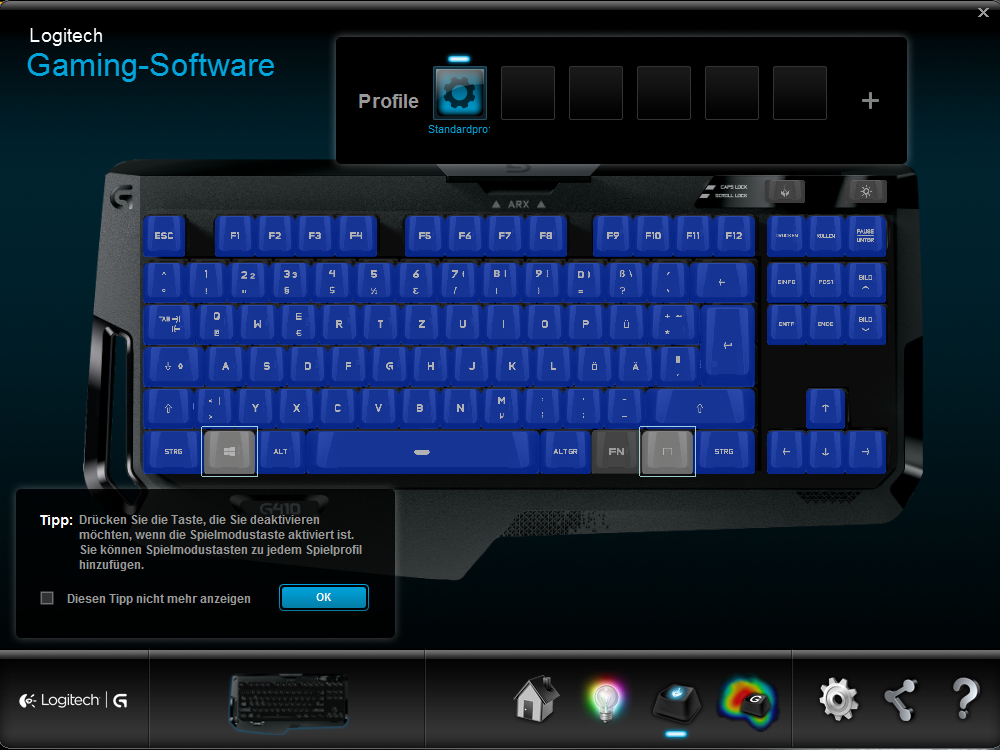Click the game mode button on the keyboard
The width and height of the screenshot is (1000, 750).
point(784,191)
